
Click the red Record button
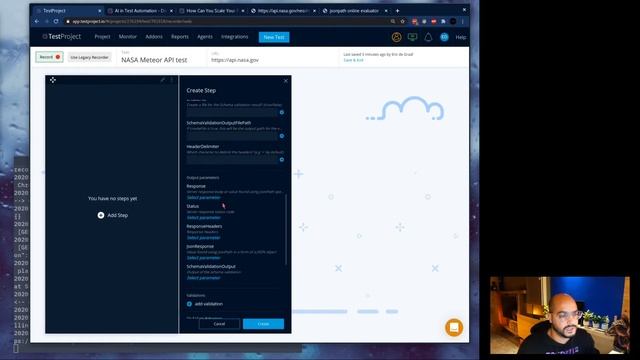(x=49, y=57)
